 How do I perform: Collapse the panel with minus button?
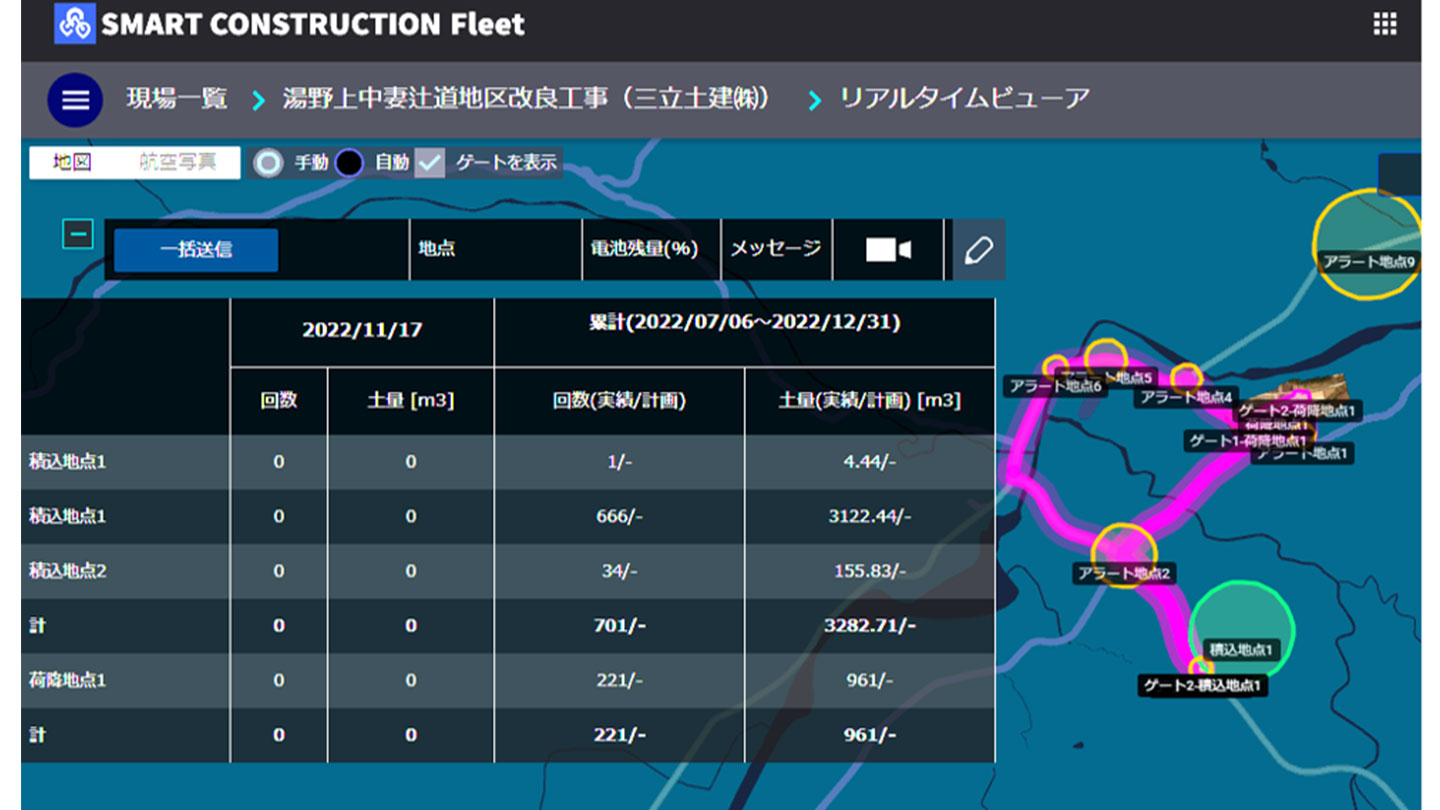[x=78, y=234]
